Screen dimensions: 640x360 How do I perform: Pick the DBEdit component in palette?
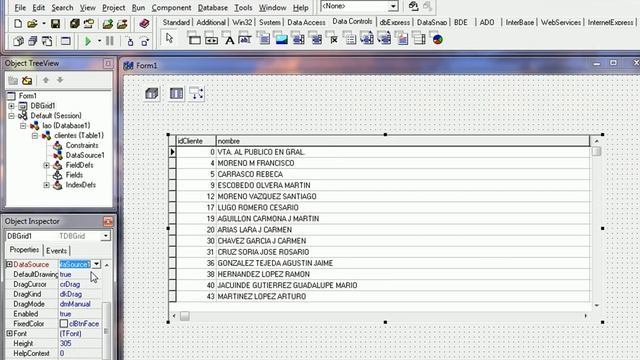[x=245, y=39]
